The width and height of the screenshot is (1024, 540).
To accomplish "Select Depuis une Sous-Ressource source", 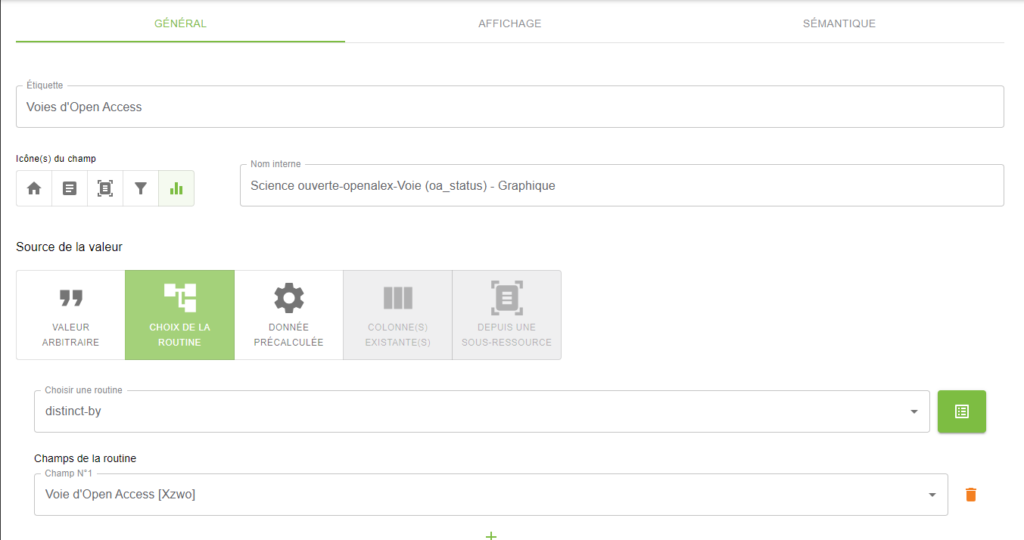I will click(x=507, y=315).
